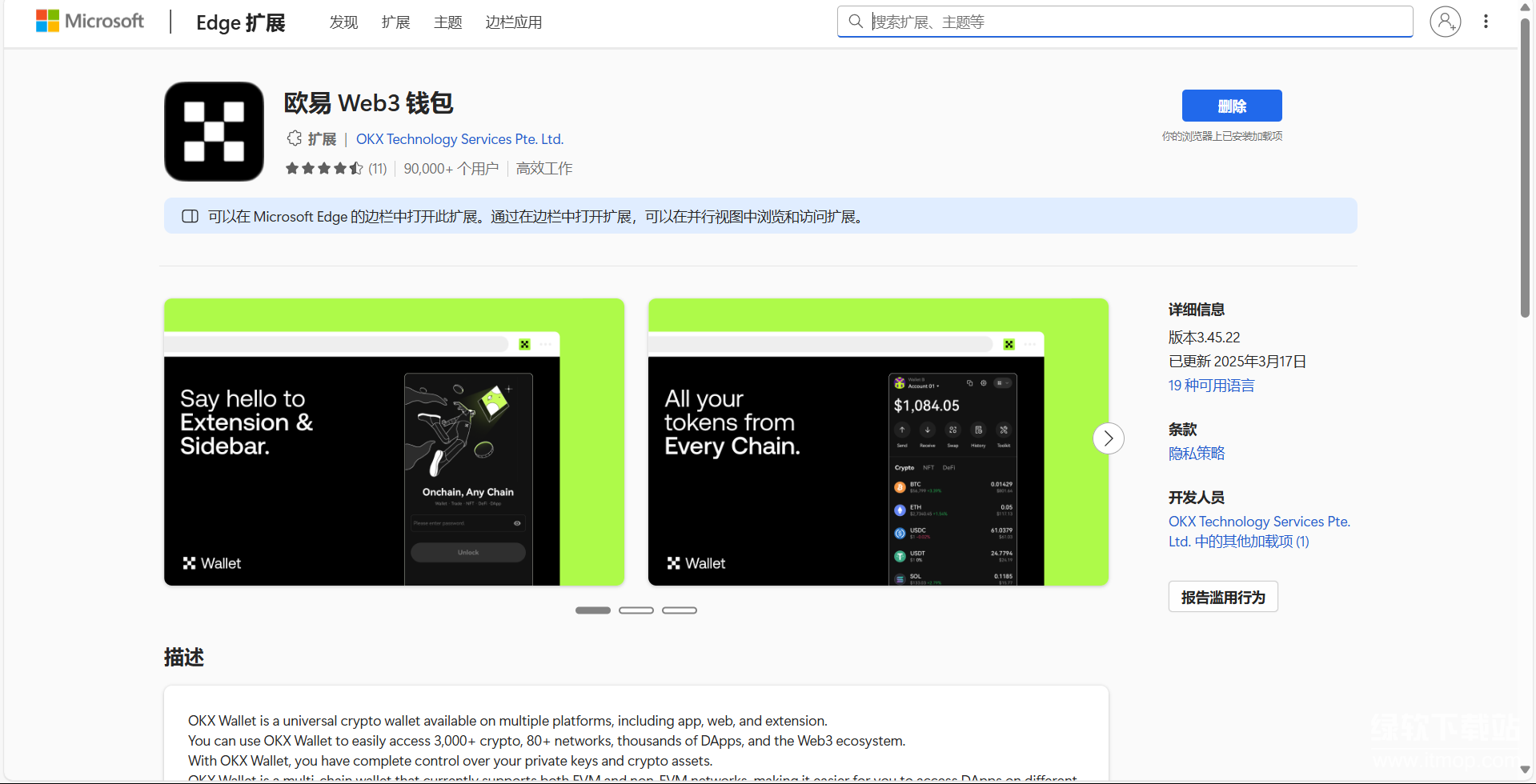Click the puzzle-piece extension type icon
Image resolution: width=1536 pixels, height=784 pixels.
pyautogui.click(x=294, y=138)
